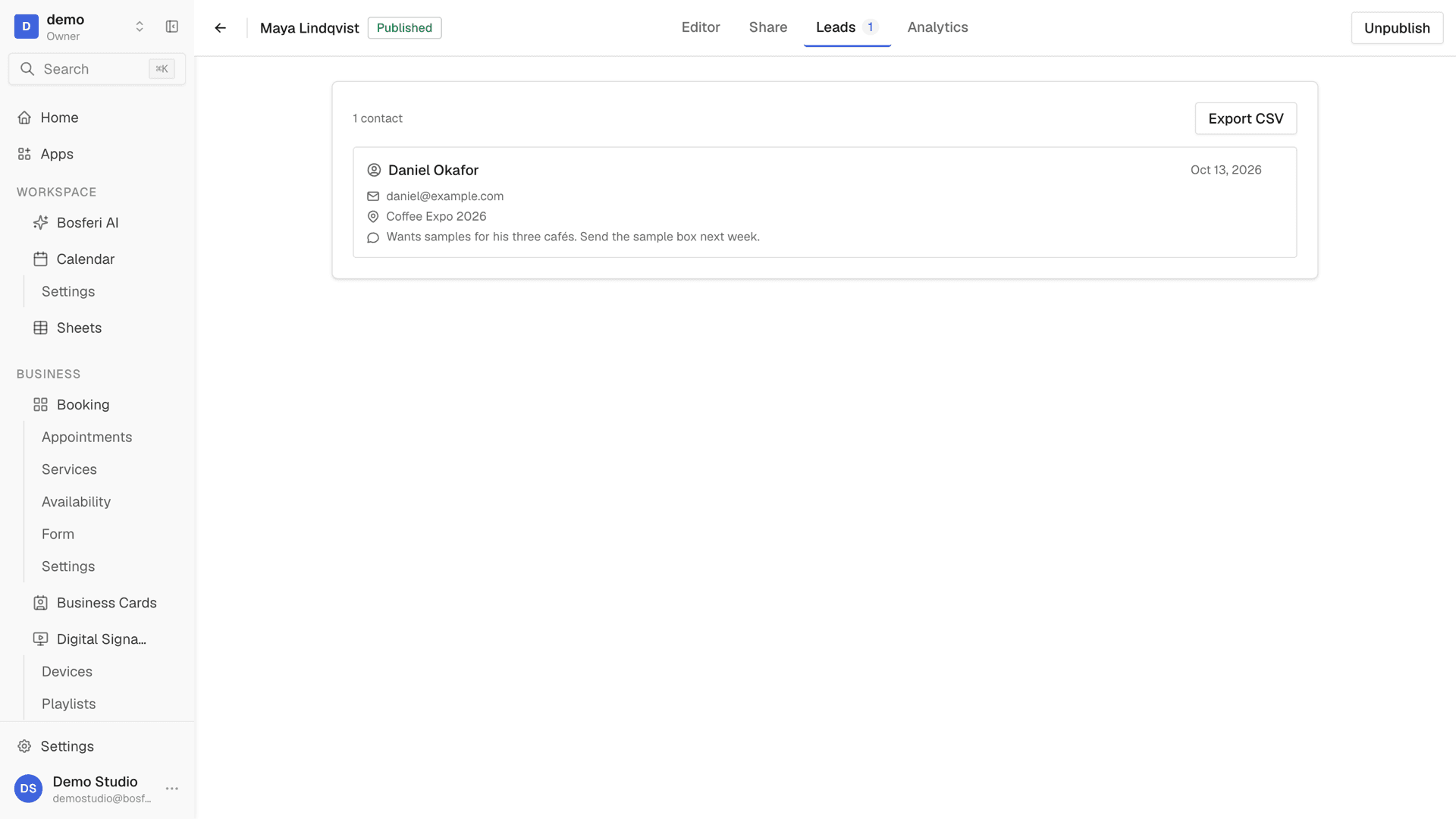The height and width of the screenshot is (819, 1456).
Task: Click the Digital Signage monitor icon
Action: coord(41,639)
